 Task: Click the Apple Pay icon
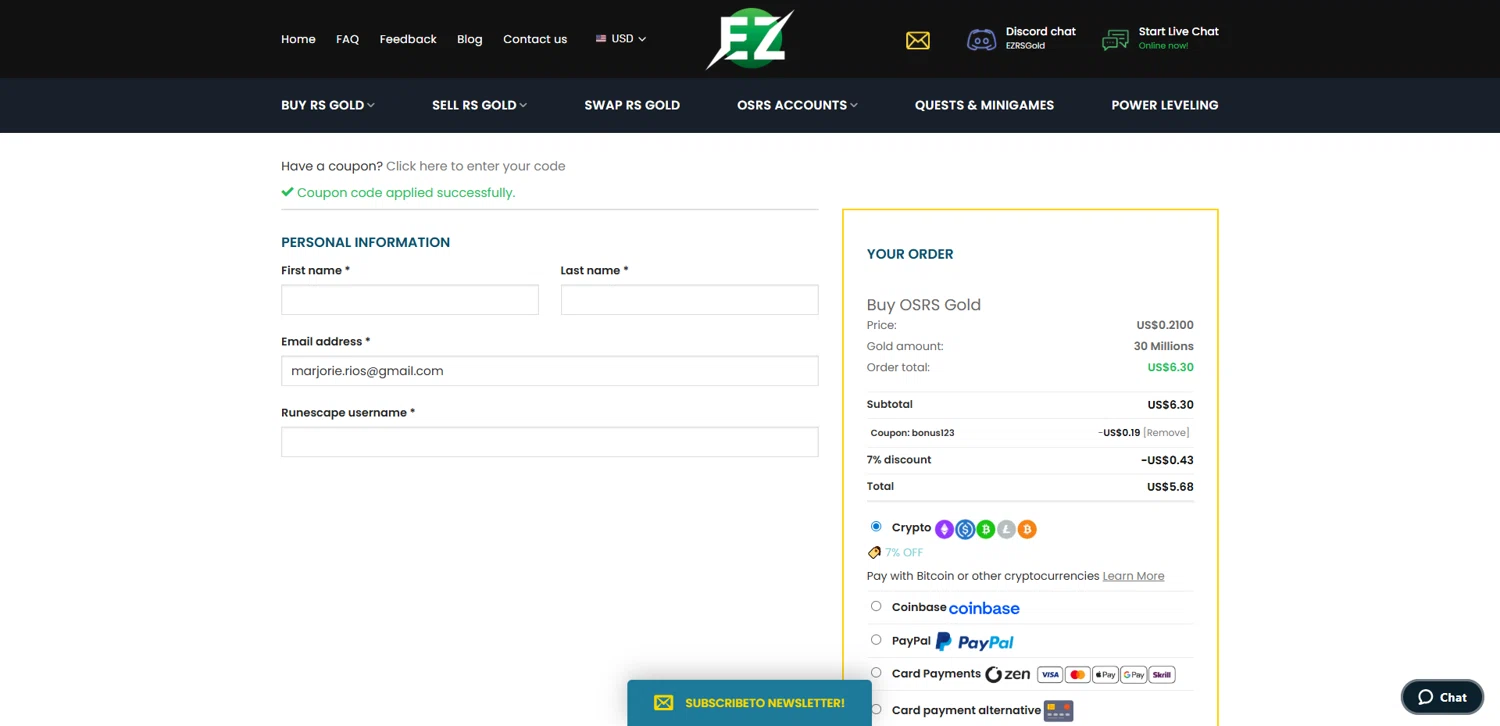coord(1105,675)
